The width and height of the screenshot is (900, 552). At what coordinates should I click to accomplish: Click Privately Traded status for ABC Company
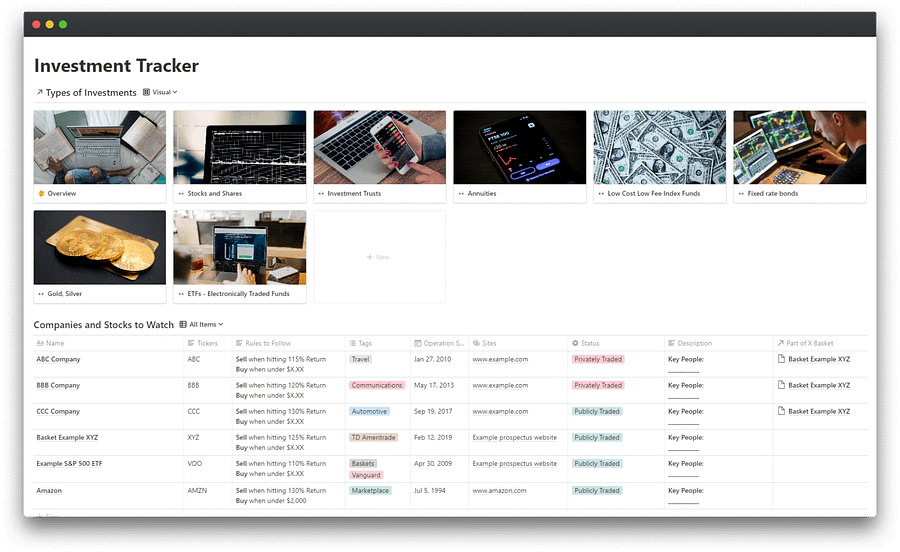click(x=598, y=359)
